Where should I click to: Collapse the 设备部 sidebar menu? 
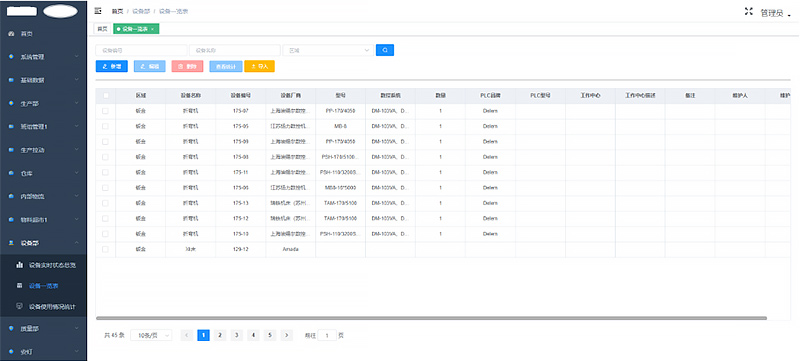[x=43, y=243]
